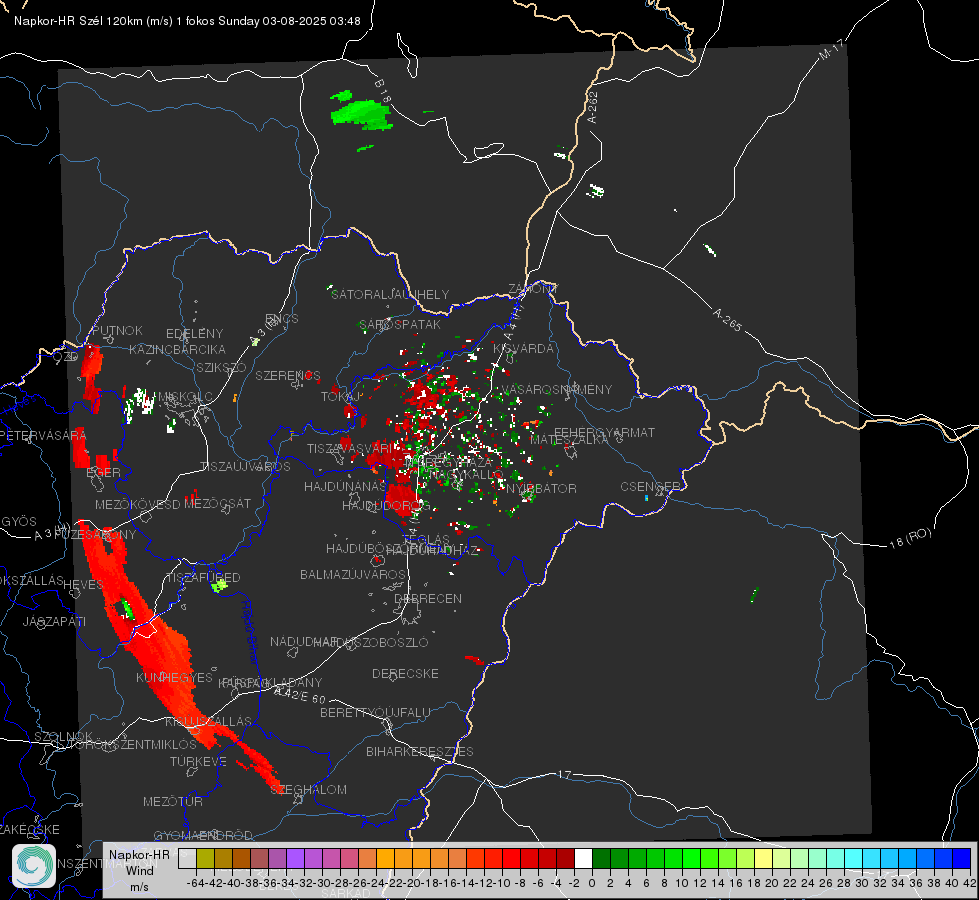Click the ZÁHONY city label
The width and height of the screenshot is (979, 900).
tap(533, 289)
